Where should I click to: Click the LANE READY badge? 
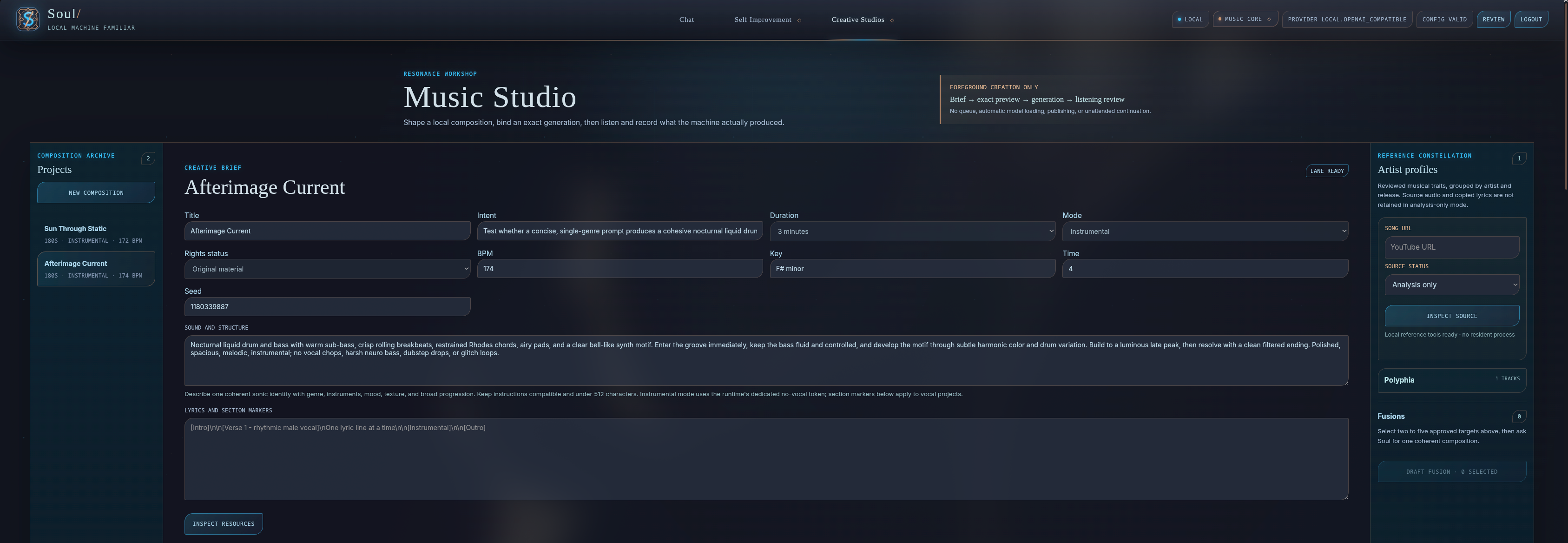1327,171
